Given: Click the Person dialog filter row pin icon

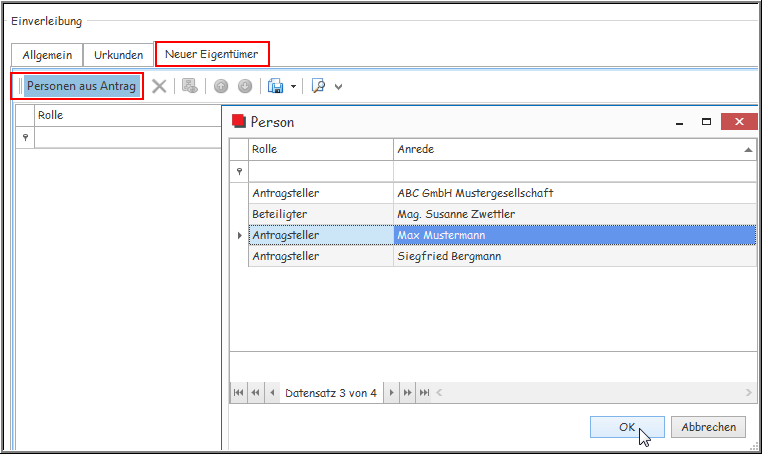Looking at the screenshot, I should pos(239,172).
